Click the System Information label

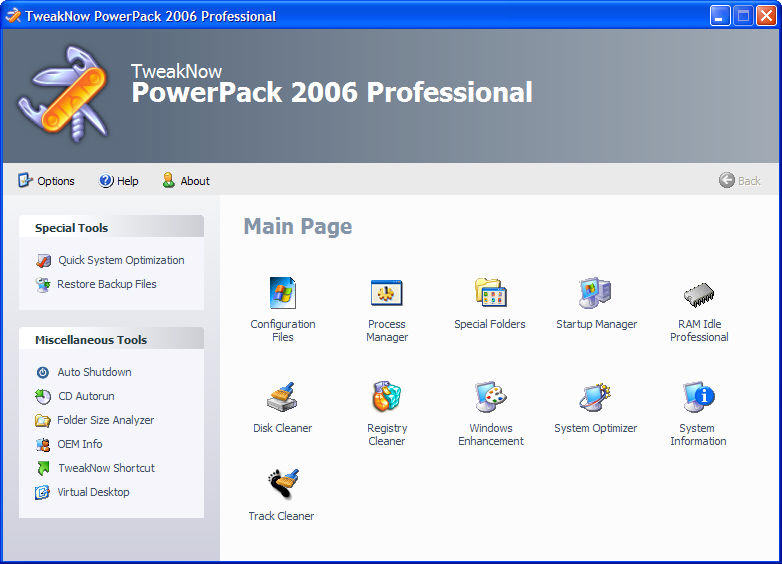(698, 434)
